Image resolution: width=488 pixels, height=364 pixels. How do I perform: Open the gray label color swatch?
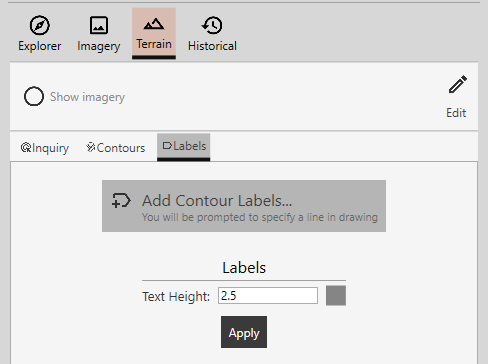click(336, 296)
